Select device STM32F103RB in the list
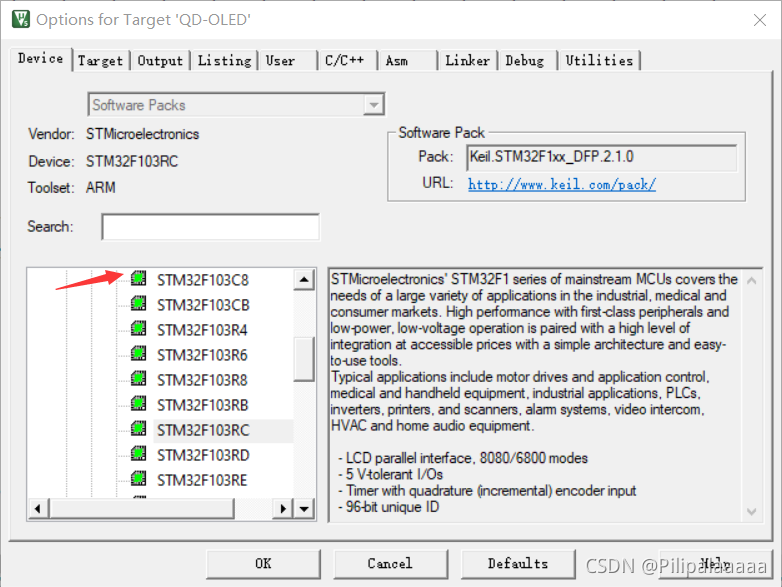The width and height of the screenshot is (782, 587). point(202,405)
